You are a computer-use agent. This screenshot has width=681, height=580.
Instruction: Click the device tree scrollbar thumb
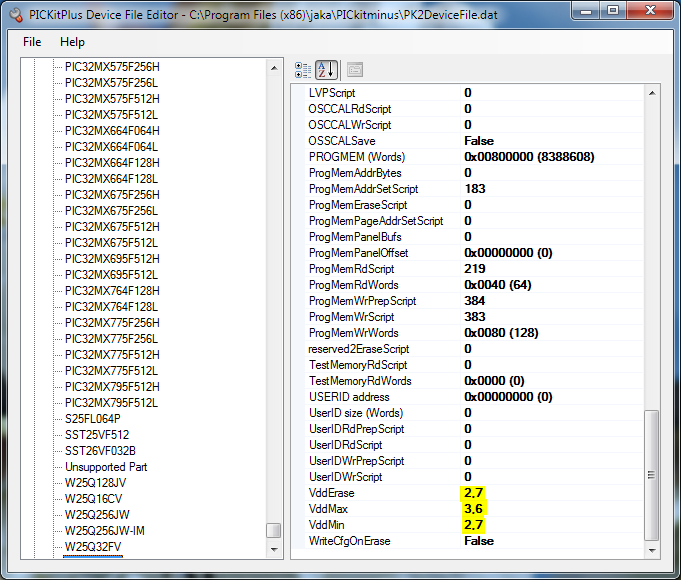click(x=274, y=530)
